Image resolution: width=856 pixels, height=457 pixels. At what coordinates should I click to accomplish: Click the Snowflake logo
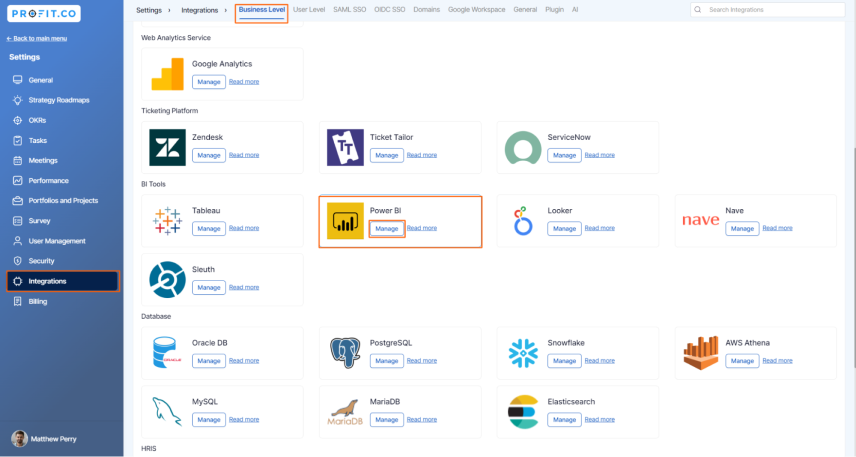(x=523, y=353)
